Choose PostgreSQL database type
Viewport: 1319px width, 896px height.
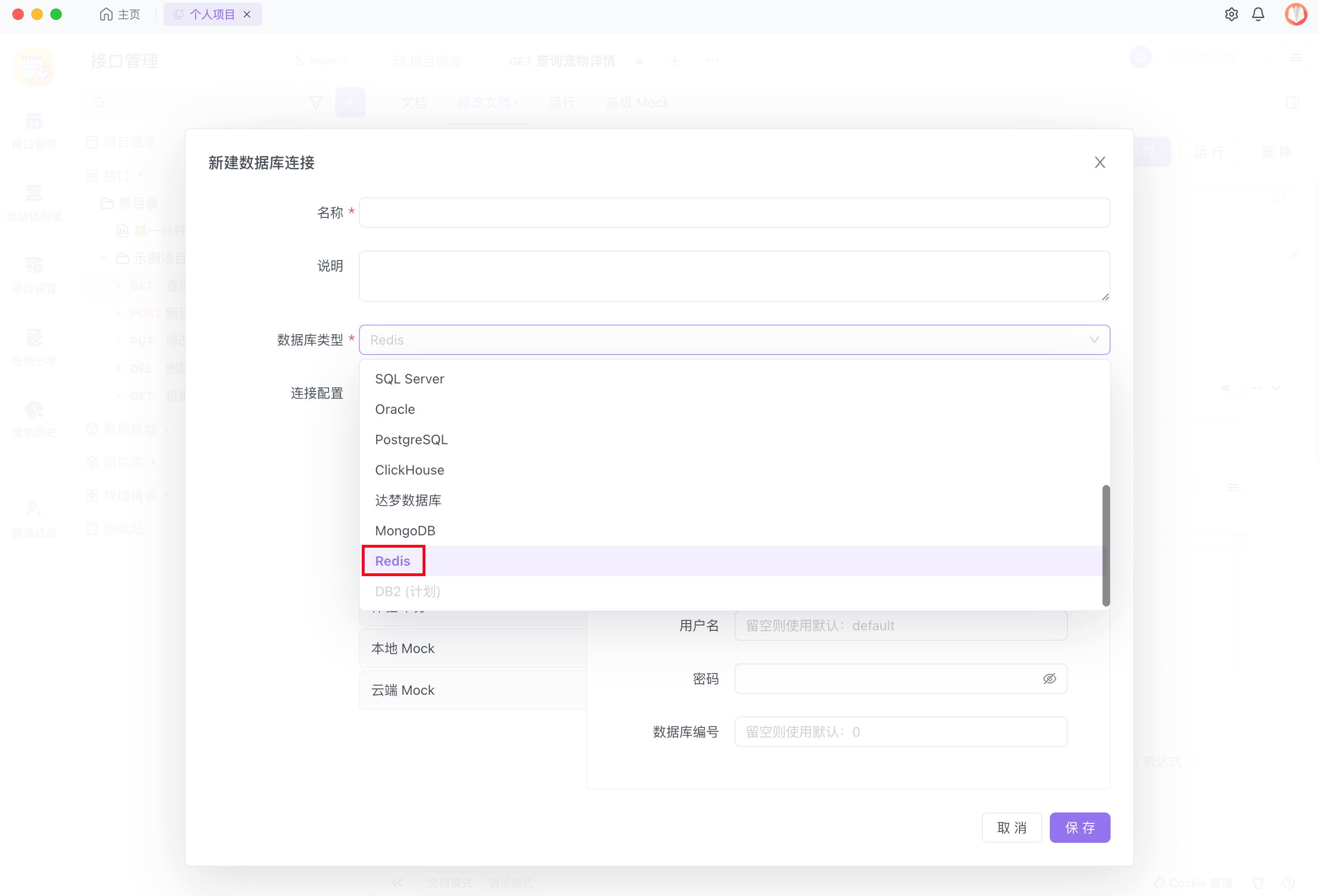[411, 440]
